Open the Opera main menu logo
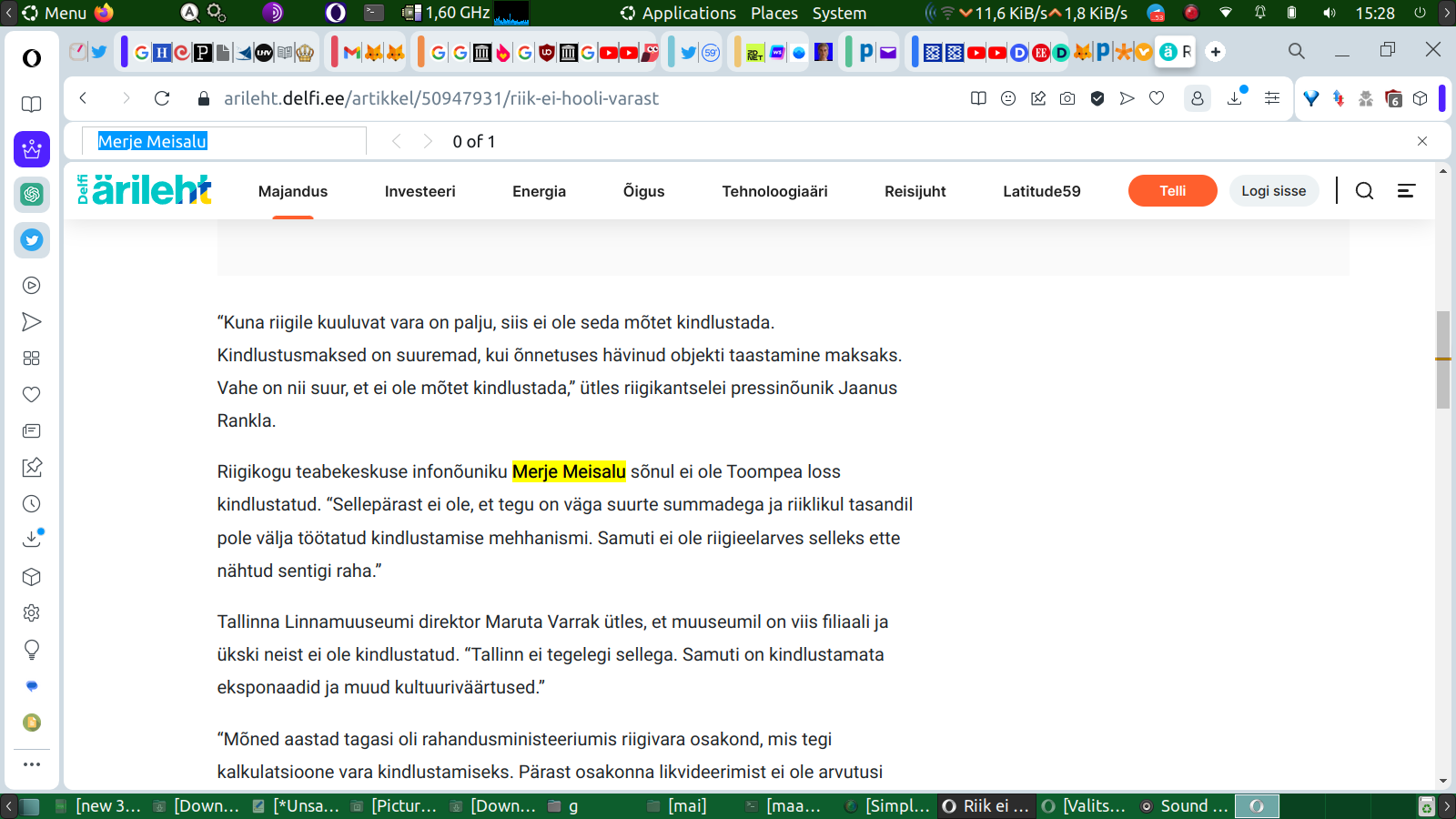Screen dimensions: 1456x819 point(32,58)
